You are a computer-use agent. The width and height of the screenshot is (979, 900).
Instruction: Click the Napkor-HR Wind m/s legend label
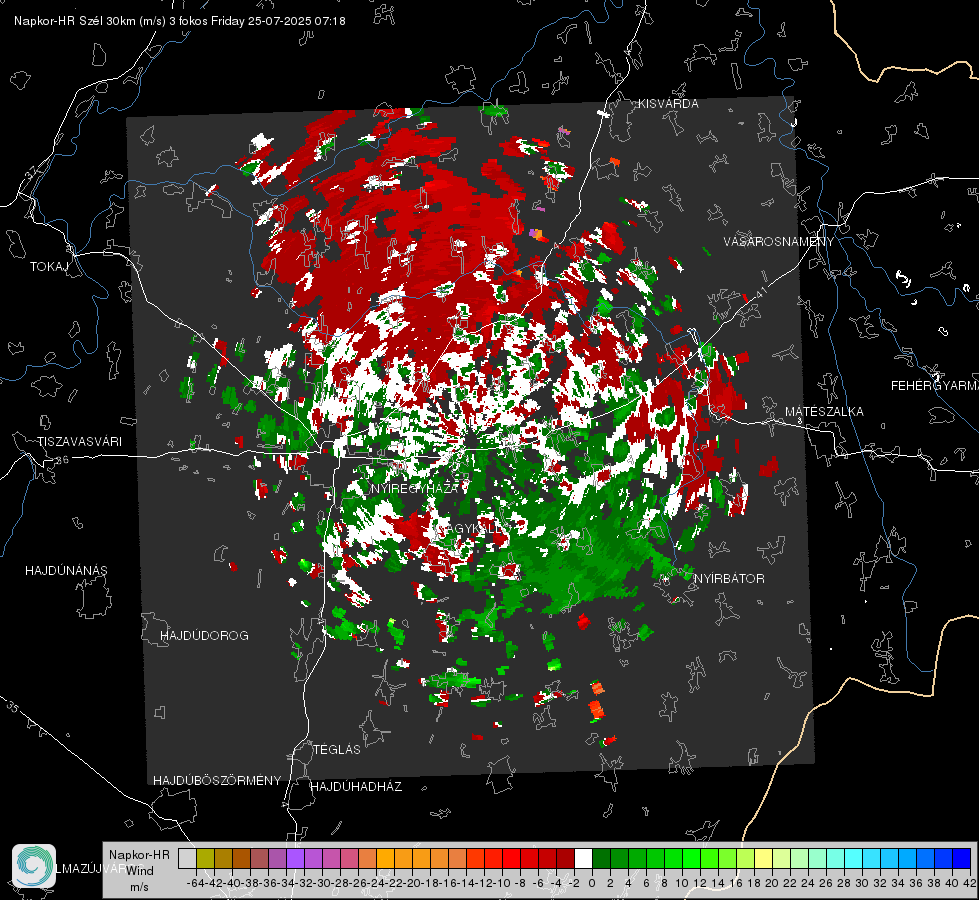point(139,871)
